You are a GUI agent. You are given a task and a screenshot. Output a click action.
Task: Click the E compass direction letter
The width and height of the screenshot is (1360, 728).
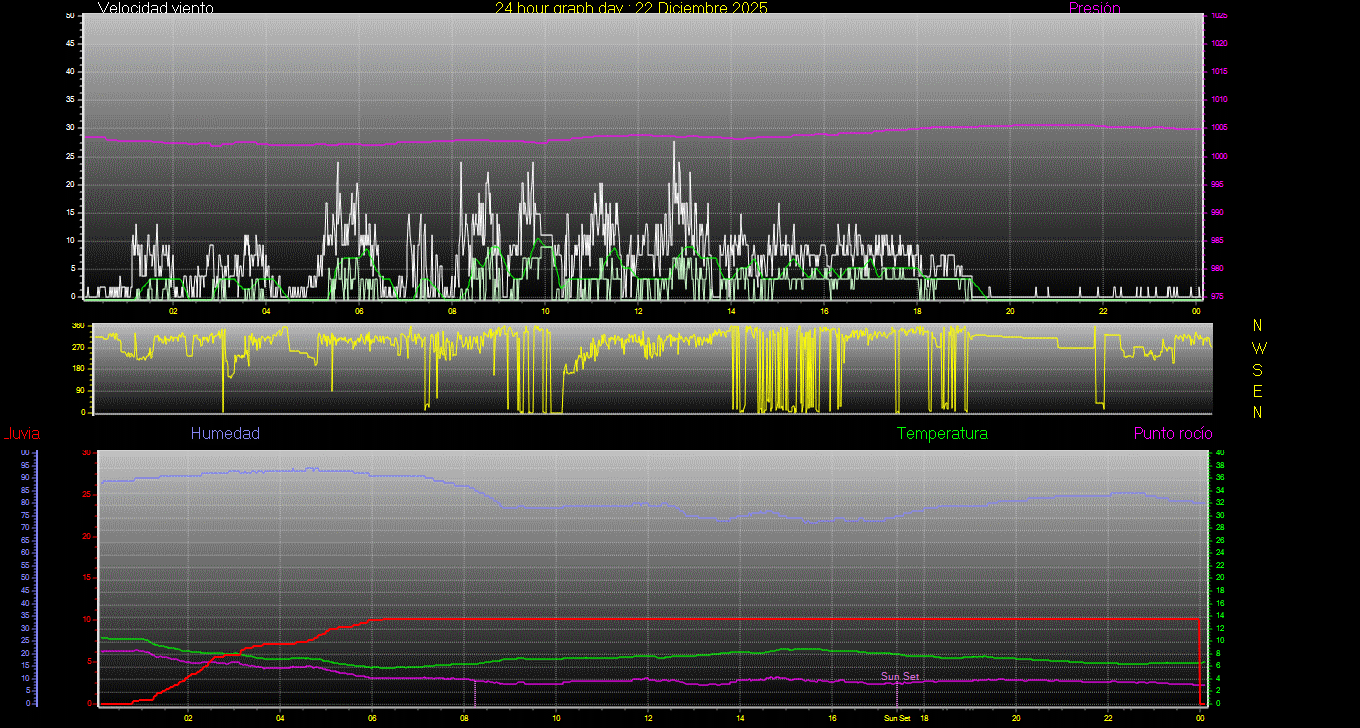click(x=1258, y=390)
